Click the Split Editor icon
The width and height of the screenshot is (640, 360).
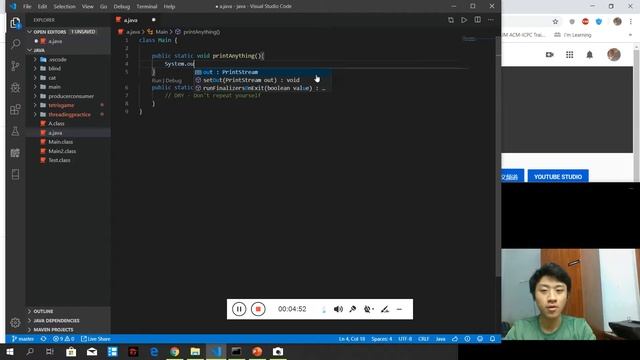[x=478, y=20]
